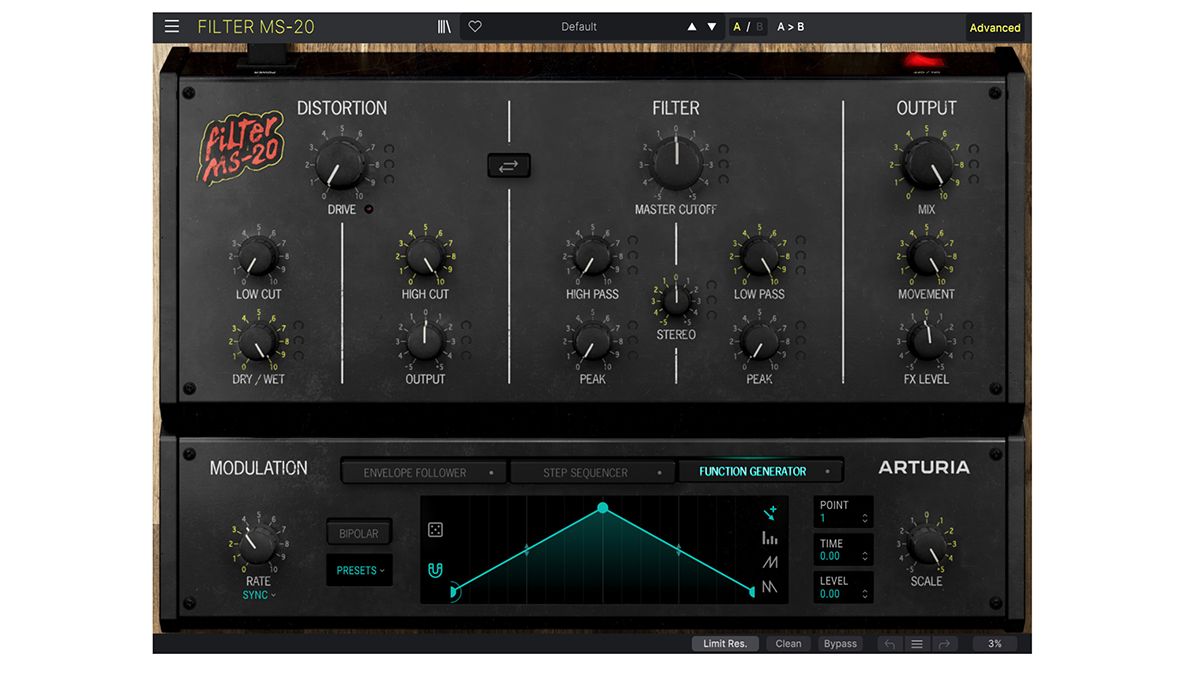Adjust Level value stepper arrows
This screenshot has width=1200, height=675.
coord(865,594)
